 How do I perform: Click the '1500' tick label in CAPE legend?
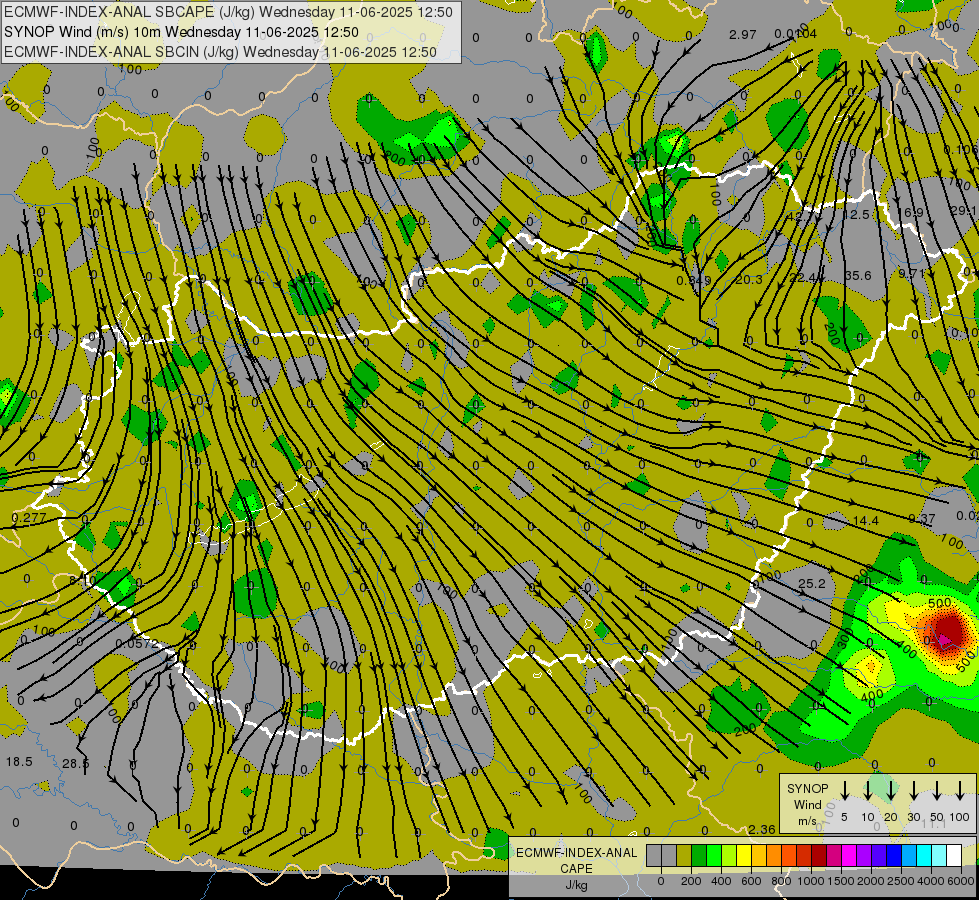841,881
